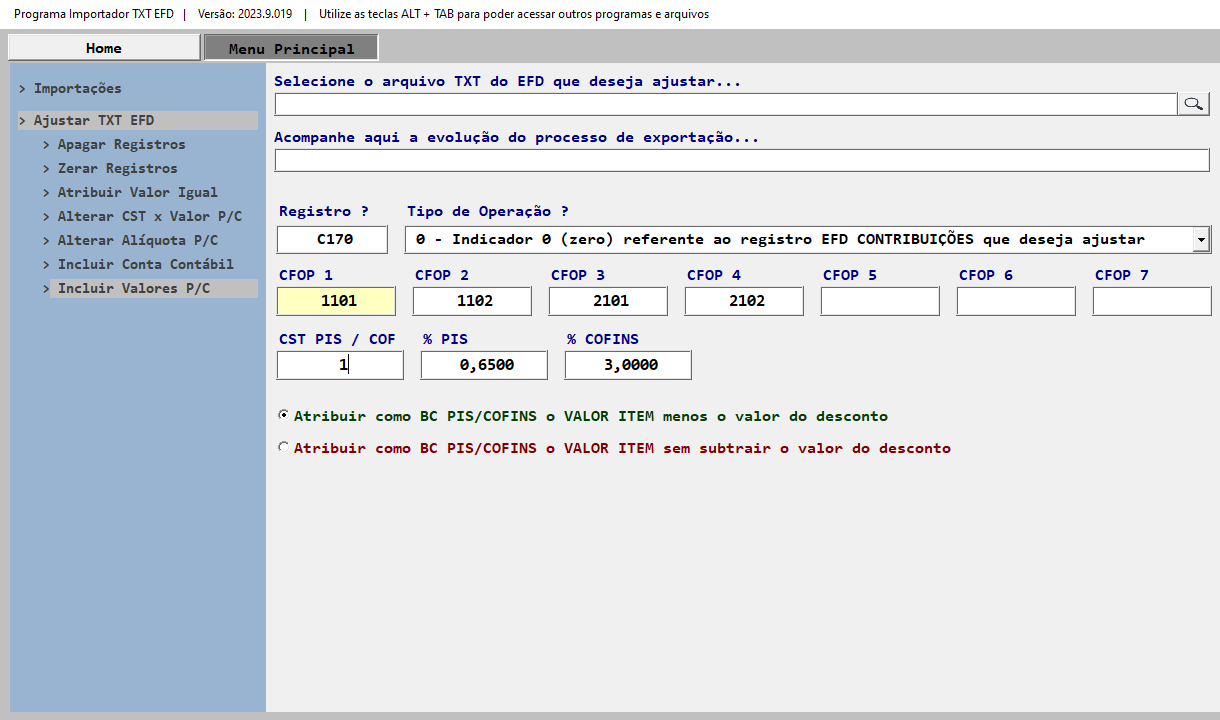The image size is (1220, 720).
Task: Open Alterar Alíquota P/C item
Action: (x=137, y=240)
